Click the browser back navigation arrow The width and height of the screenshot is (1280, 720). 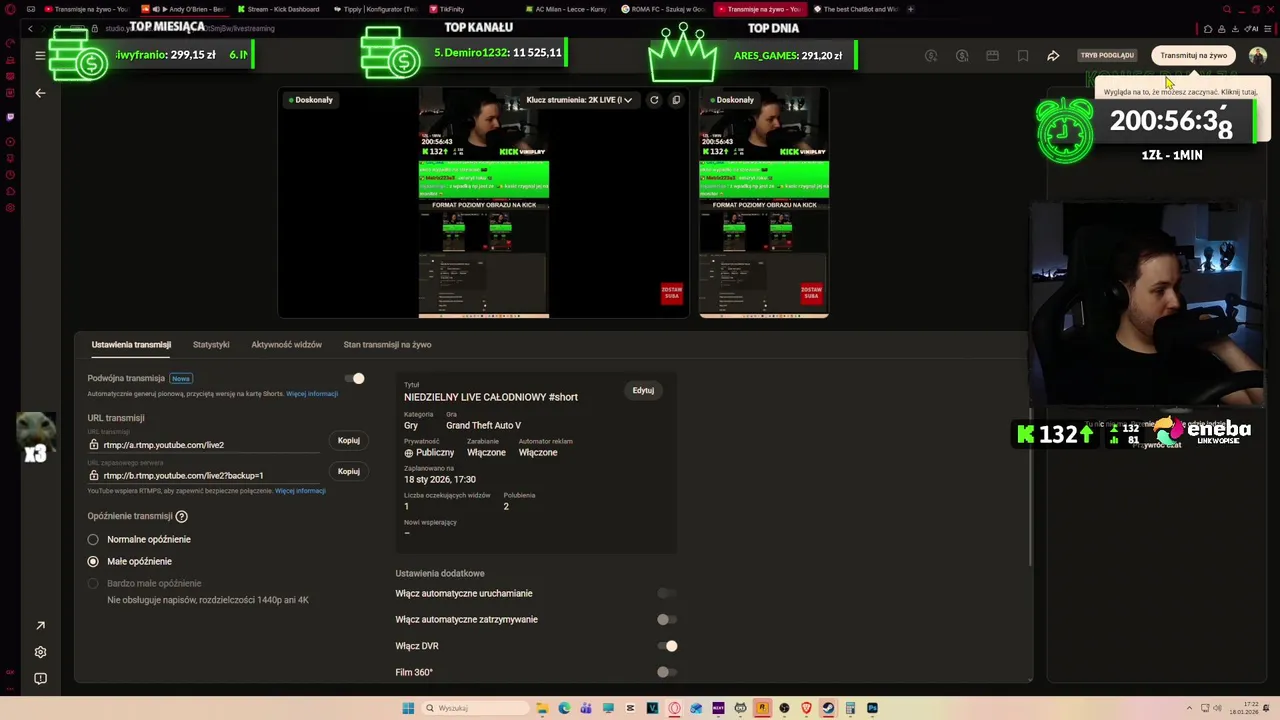click(31, 28)
